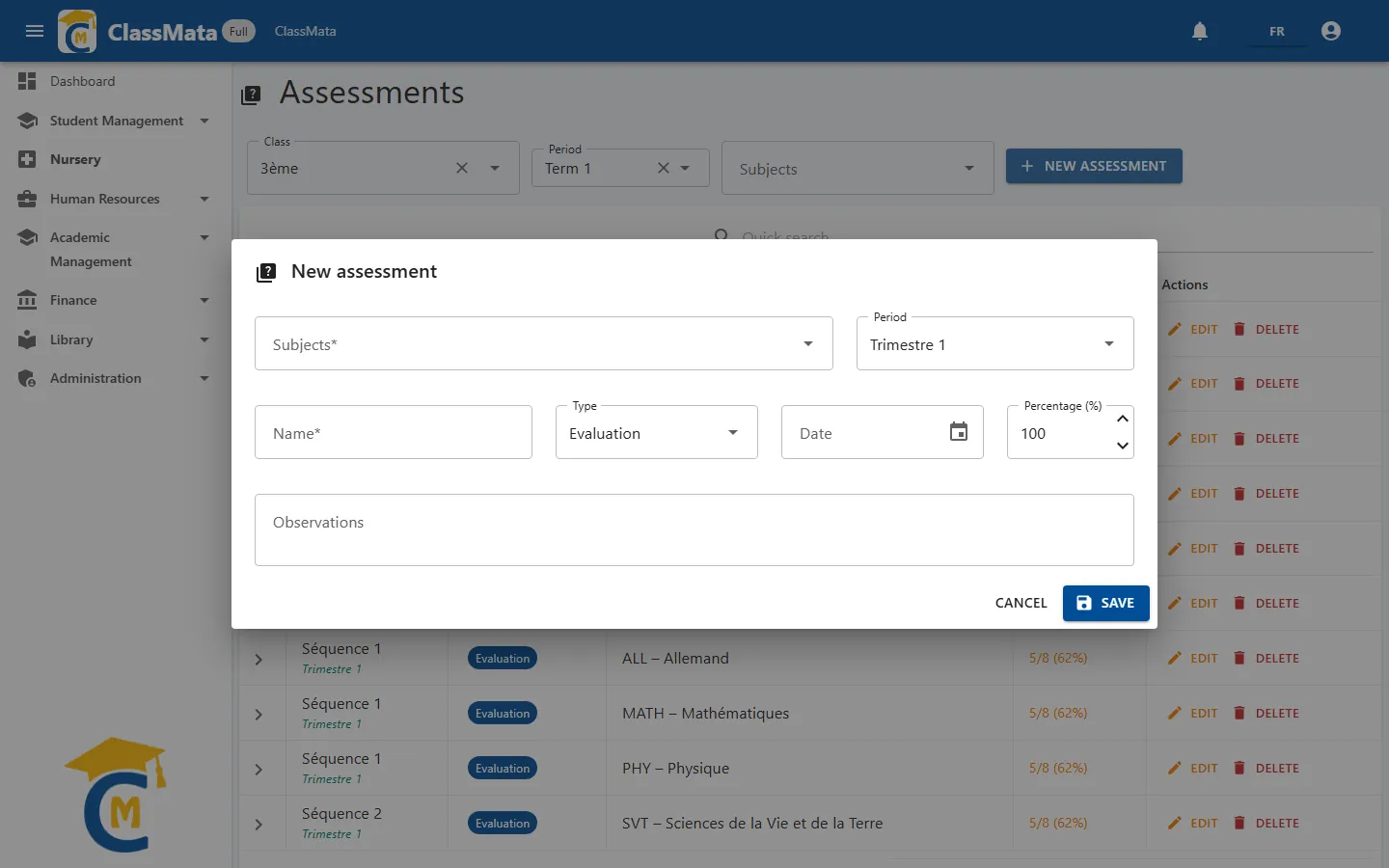1389x868 pixels.
Task: Expand the MATH – Mathématiques row
Action: point(259,714)
